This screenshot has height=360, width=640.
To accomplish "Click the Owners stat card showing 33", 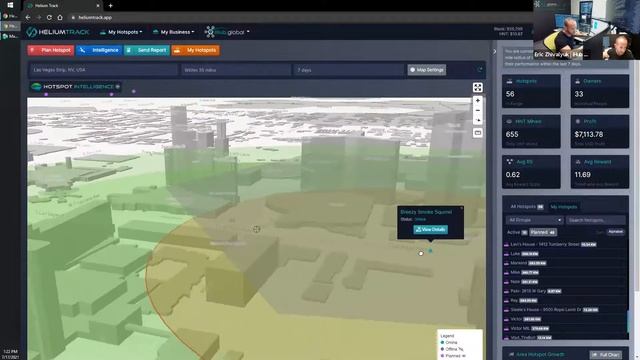I will click(600, 91).
